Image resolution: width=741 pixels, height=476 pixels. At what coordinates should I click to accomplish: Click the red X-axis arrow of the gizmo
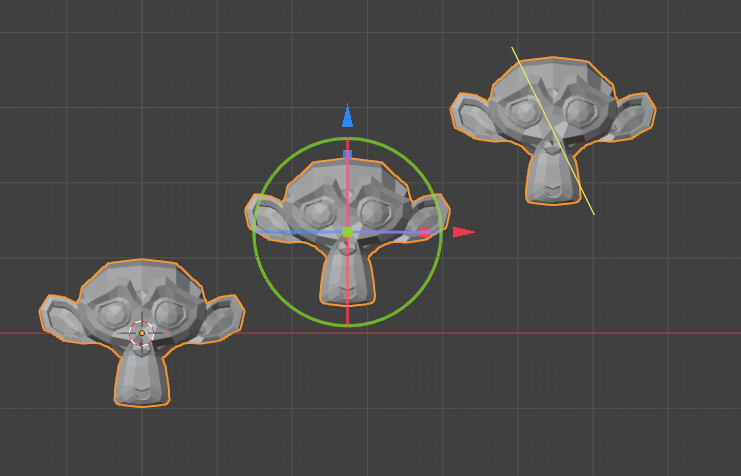coord(464,232)
